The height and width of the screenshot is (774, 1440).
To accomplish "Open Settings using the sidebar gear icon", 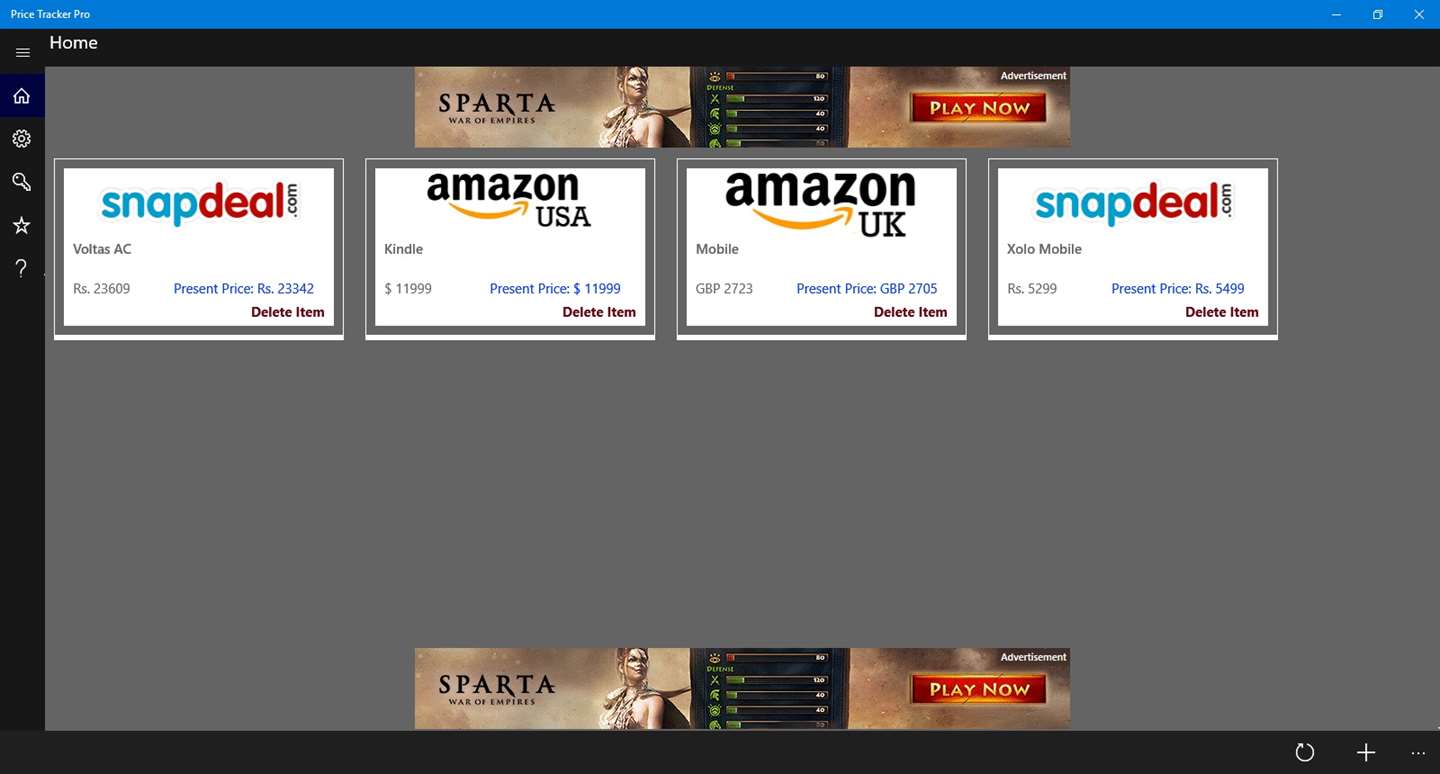I will click(x=22, y=139).
